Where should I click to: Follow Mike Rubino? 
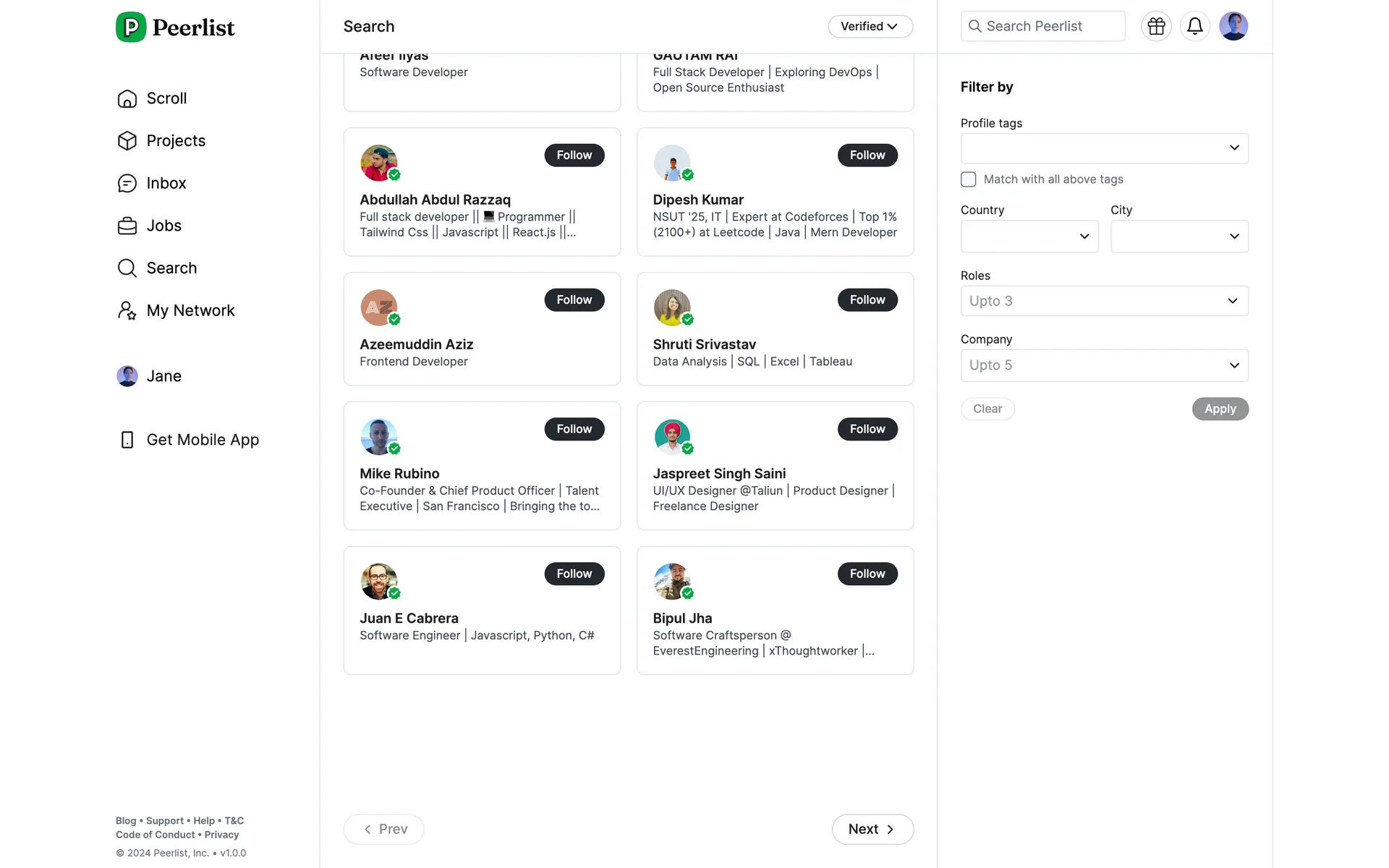click(574, 430)
